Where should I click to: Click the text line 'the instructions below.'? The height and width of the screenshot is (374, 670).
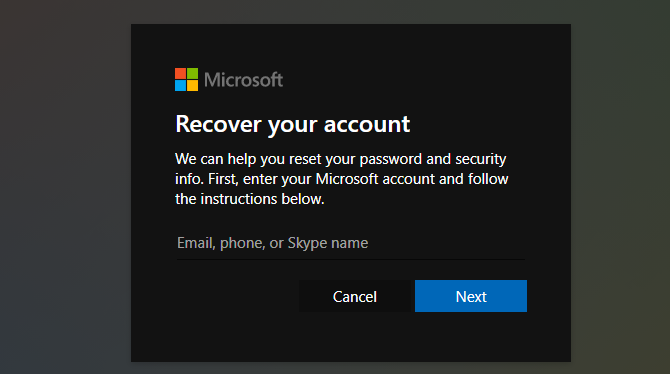(250, 199)
